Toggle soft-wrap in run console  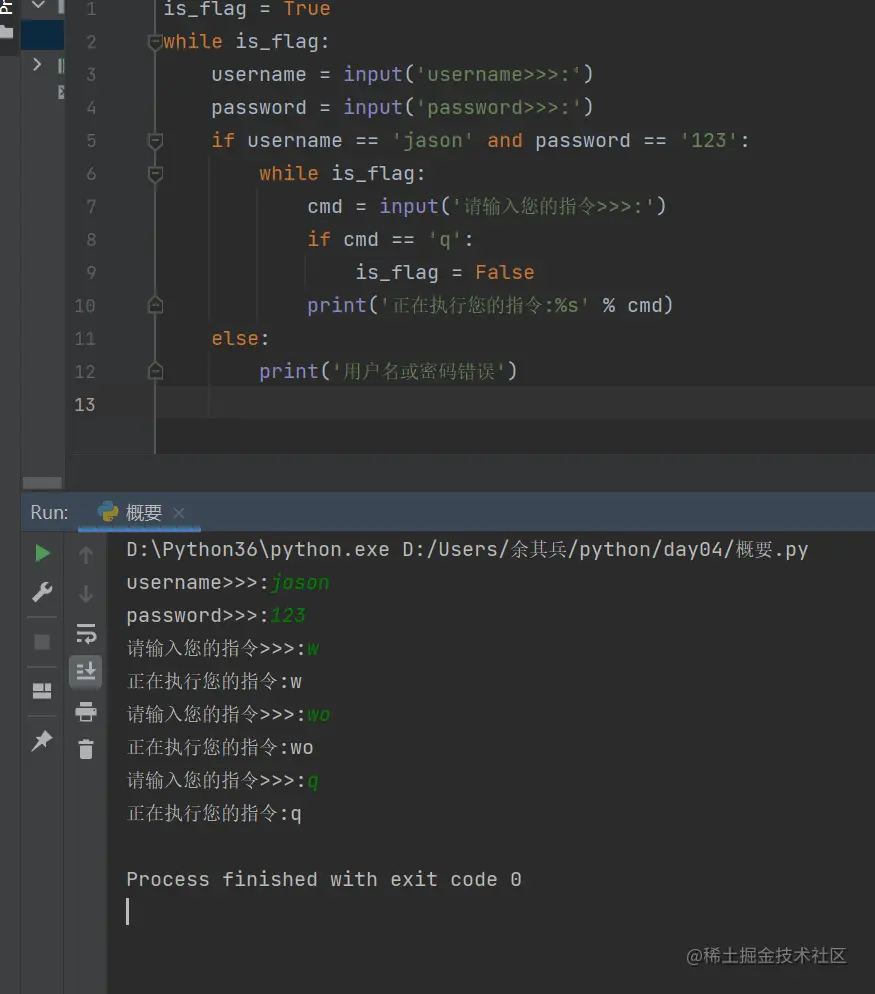tap(86, 633)
